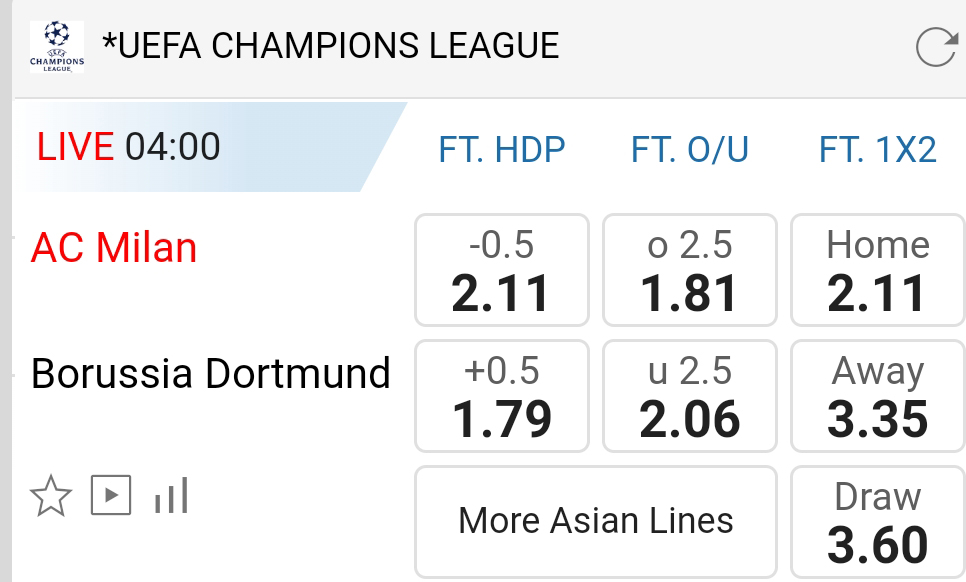The image size is (966, 582).
Task: Open the Borussia Dortmund team name
Action: tap(210, 373)
